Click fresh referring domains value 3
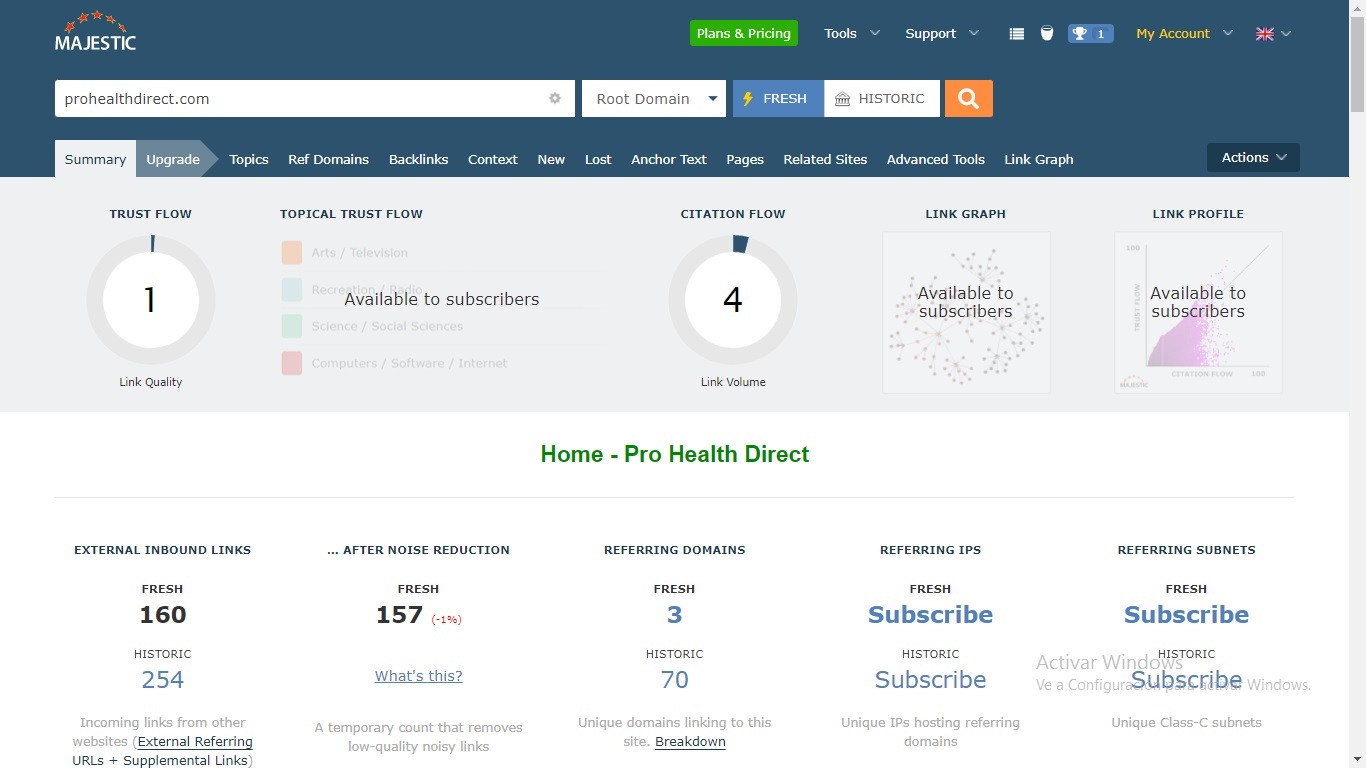This screenshot has height=768, width=1366. 675,615
